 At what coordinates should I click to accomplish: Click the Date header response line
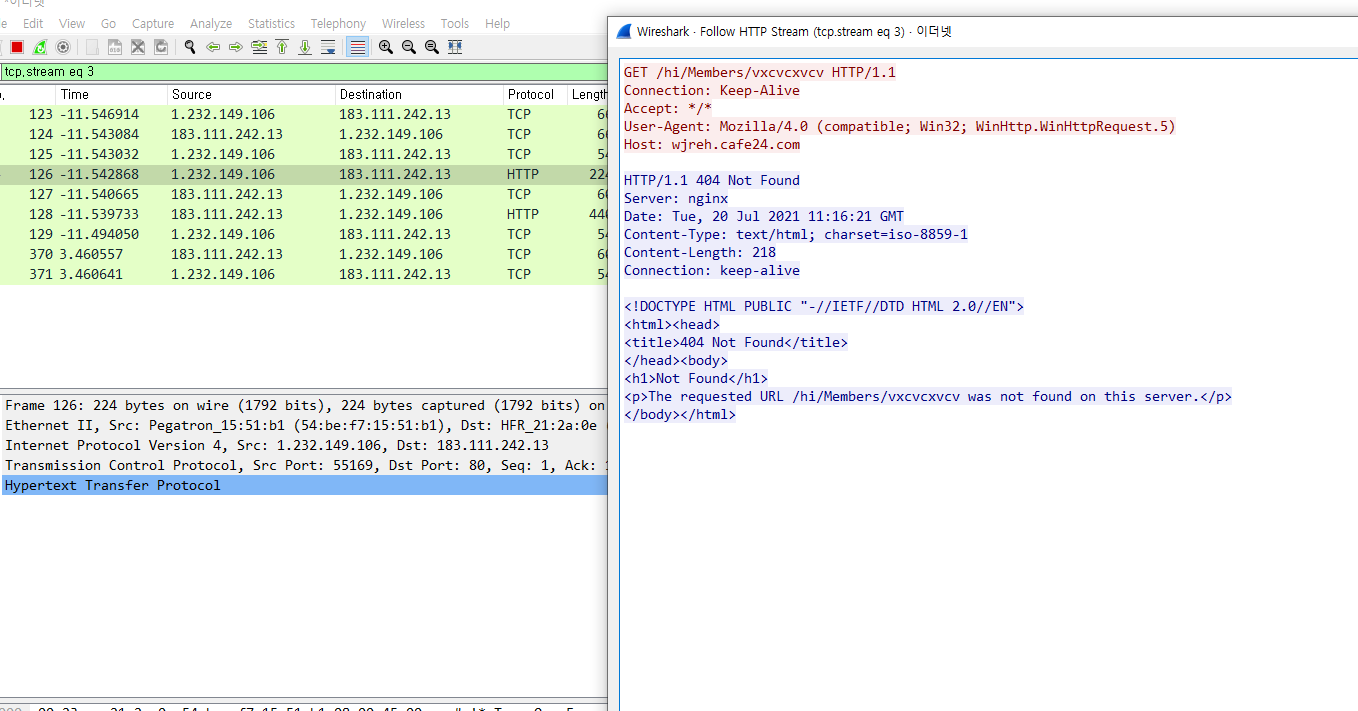[764, 216]
